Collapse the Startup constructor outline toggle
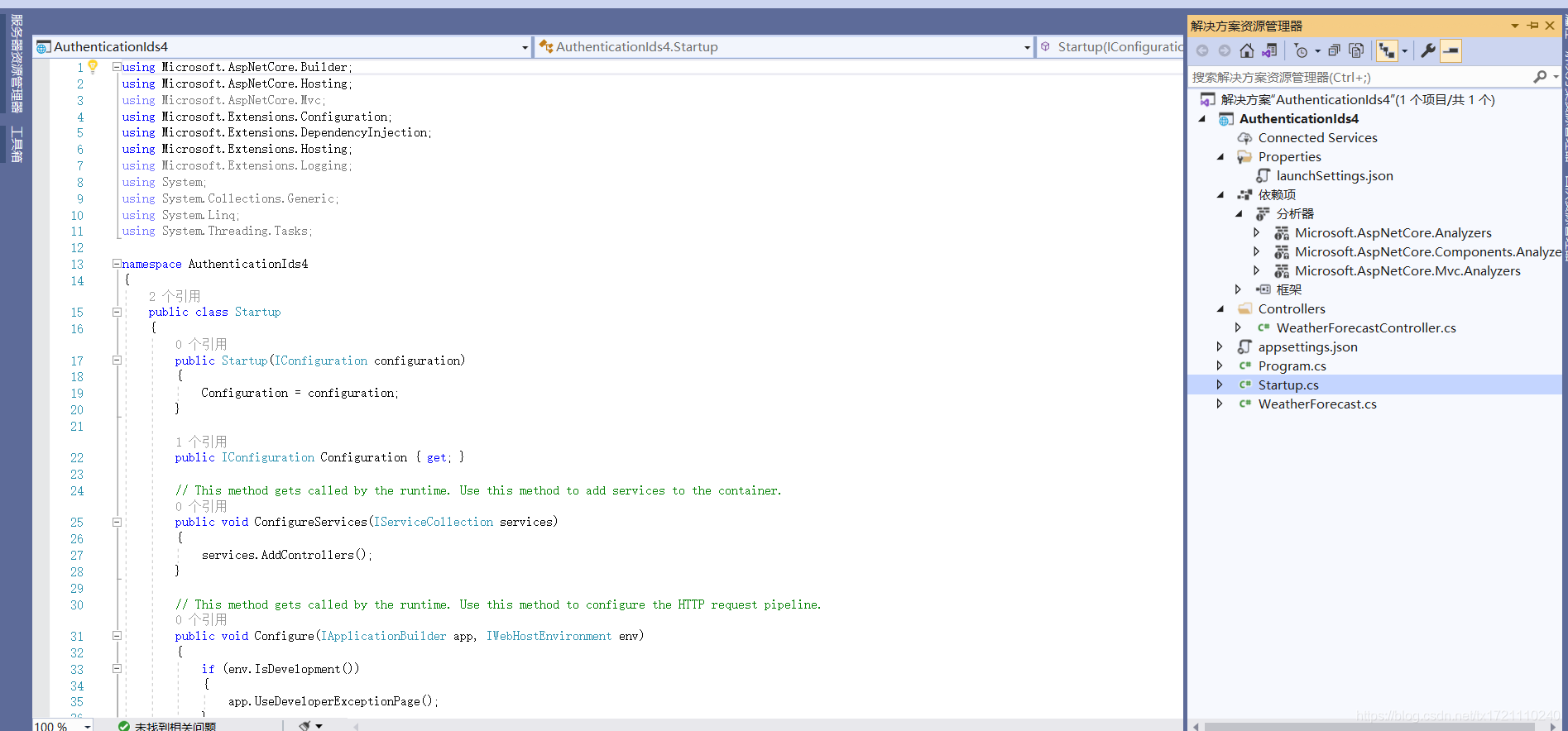Image resolution: width=1568 pixels, height=731 pixels. [x=117, y=361]
